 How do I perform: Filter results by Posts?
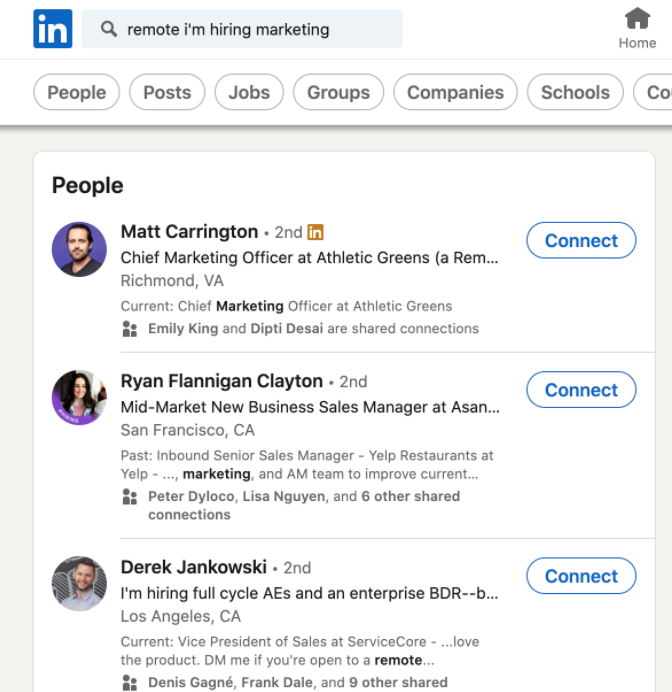[x=167, y=93]
